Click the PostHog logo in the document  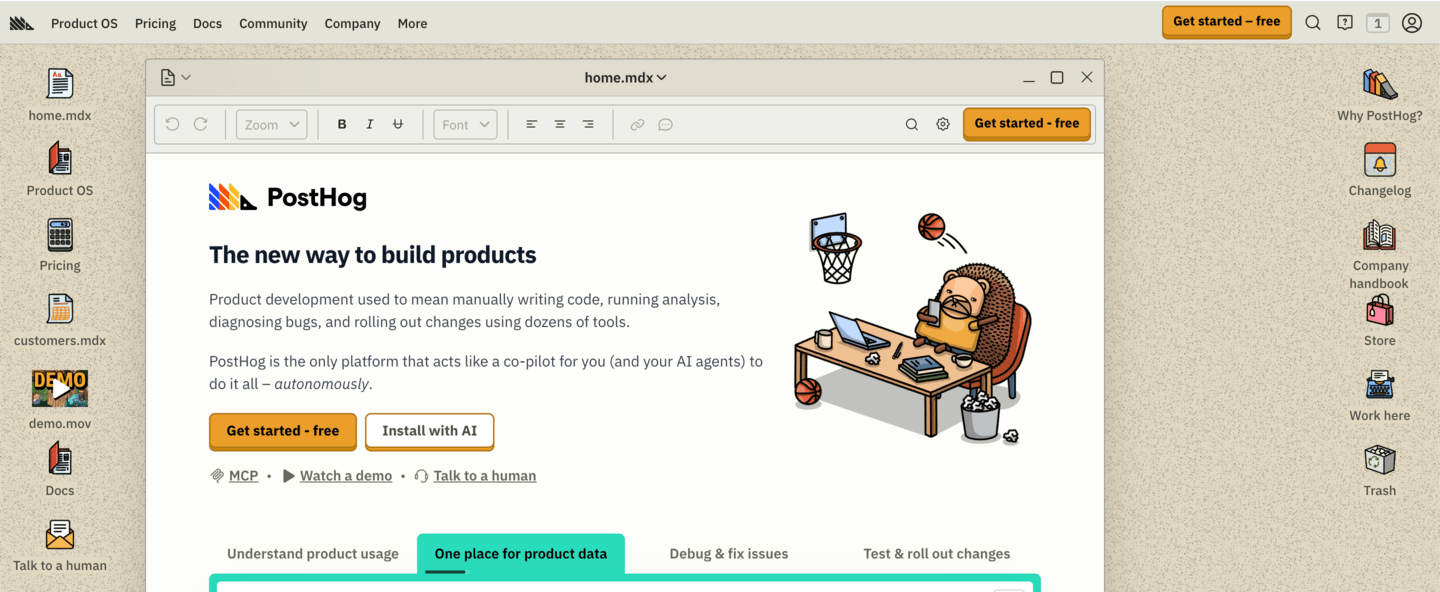288,197
